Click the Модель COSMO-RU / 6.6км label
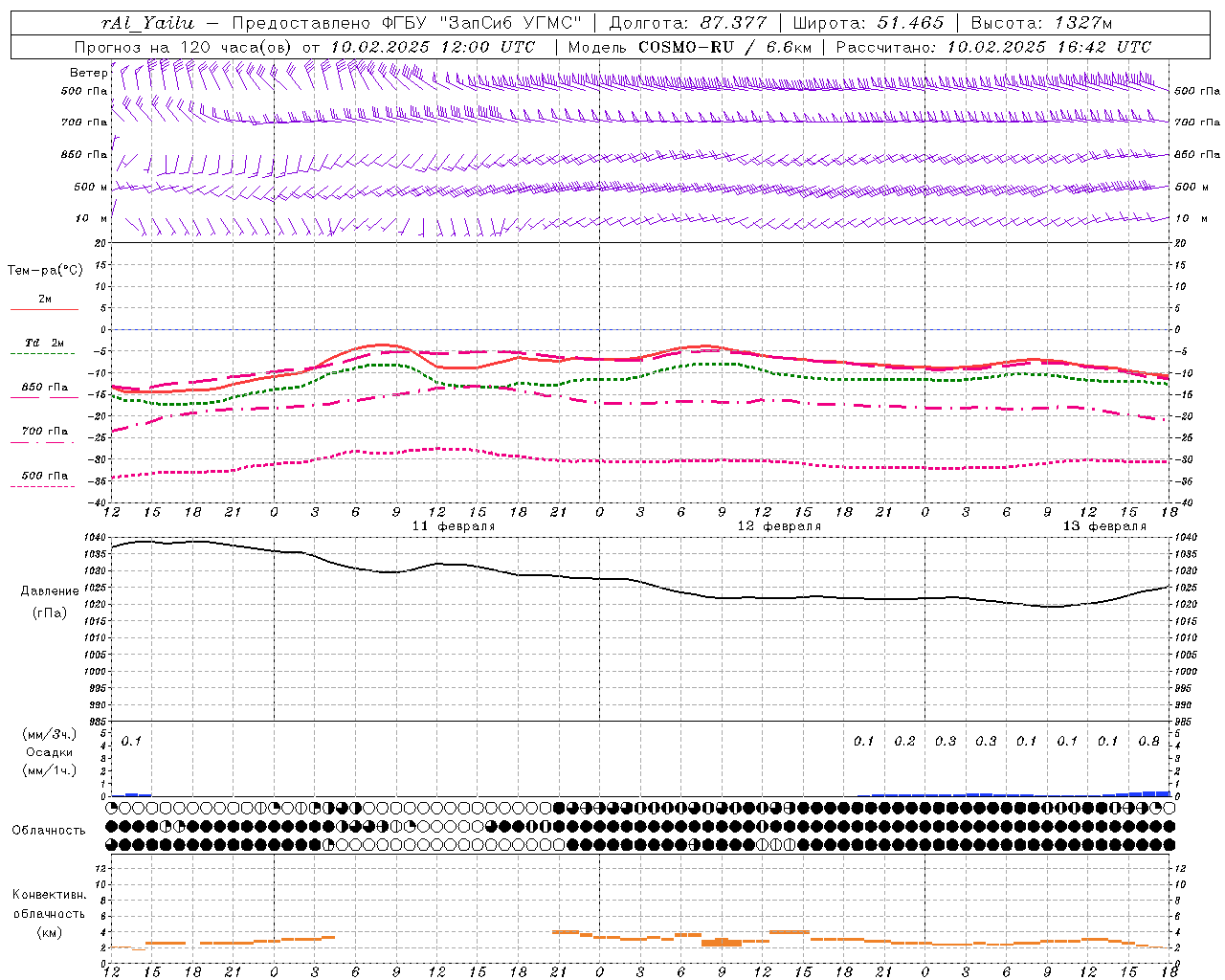Image resolution: width=1225 pixels, height=980 pixels. pyautogui.click(x=690, y=47)
